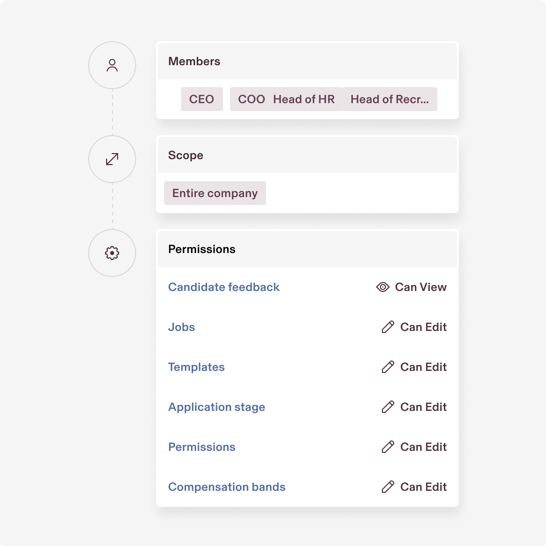Open the Compensation bands permission link
This screenshot has height=546, width=546.
tap(227, 487)
